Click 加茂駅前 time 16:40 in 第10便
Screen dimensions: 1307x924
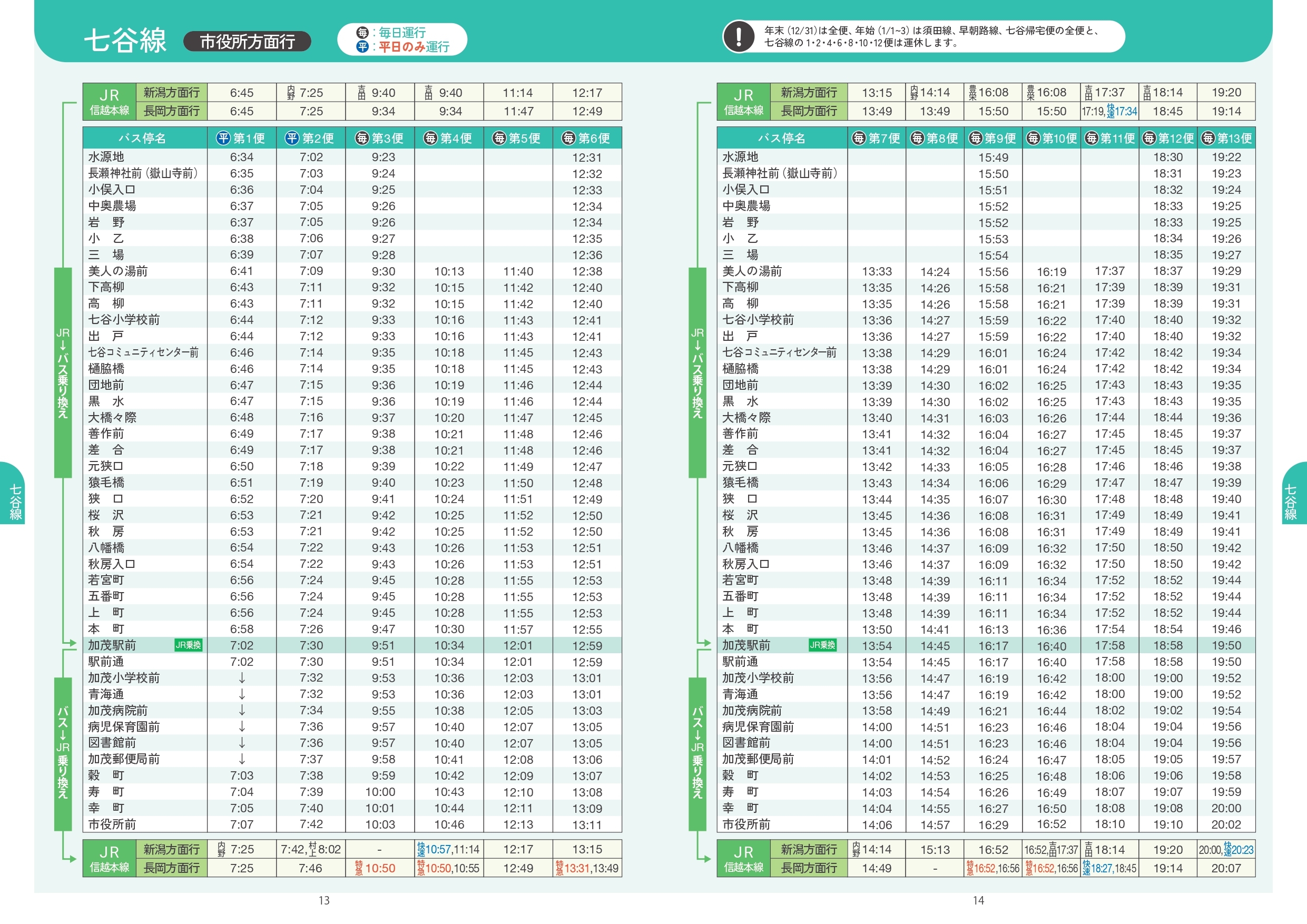click(x=1052, y=646)
